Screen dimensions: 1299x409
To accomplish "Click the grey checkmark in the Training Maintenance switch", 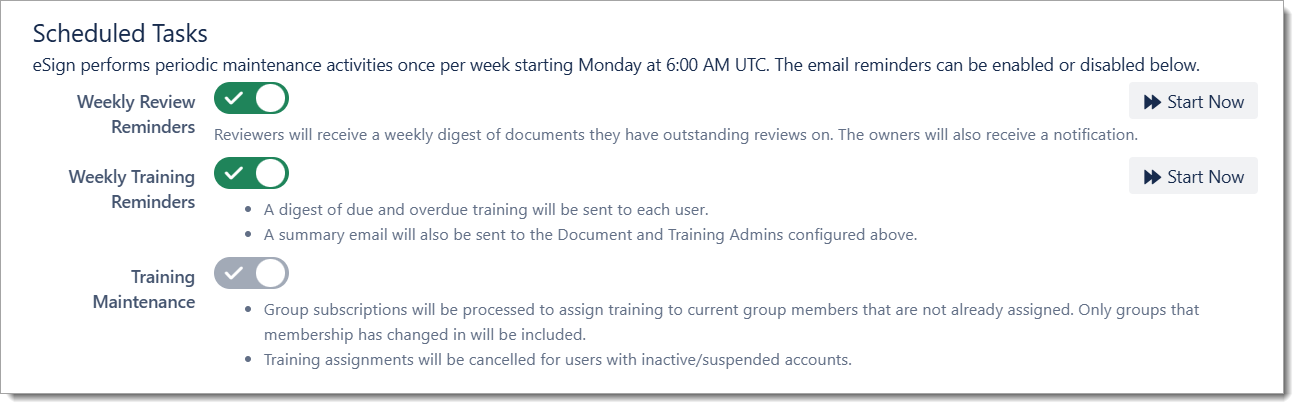I will pos(234,272).
